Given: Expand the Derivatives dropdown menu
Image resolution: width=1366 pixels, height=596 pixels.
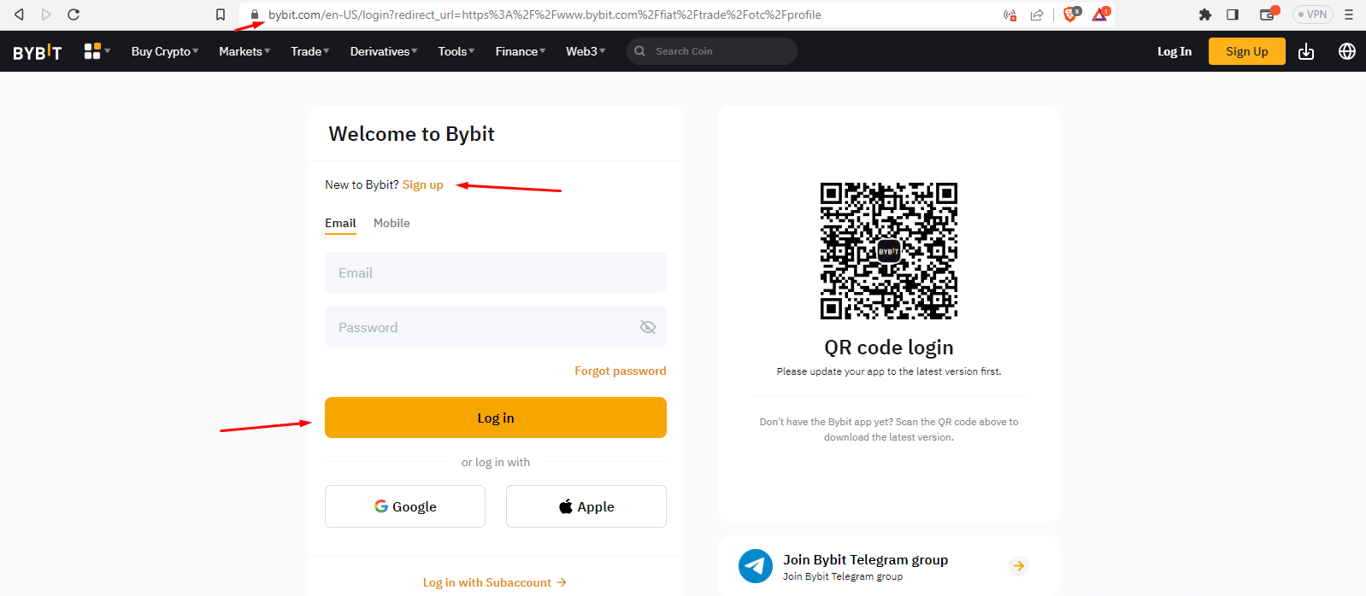Looking at the screenshot, I should pos(384,52).
